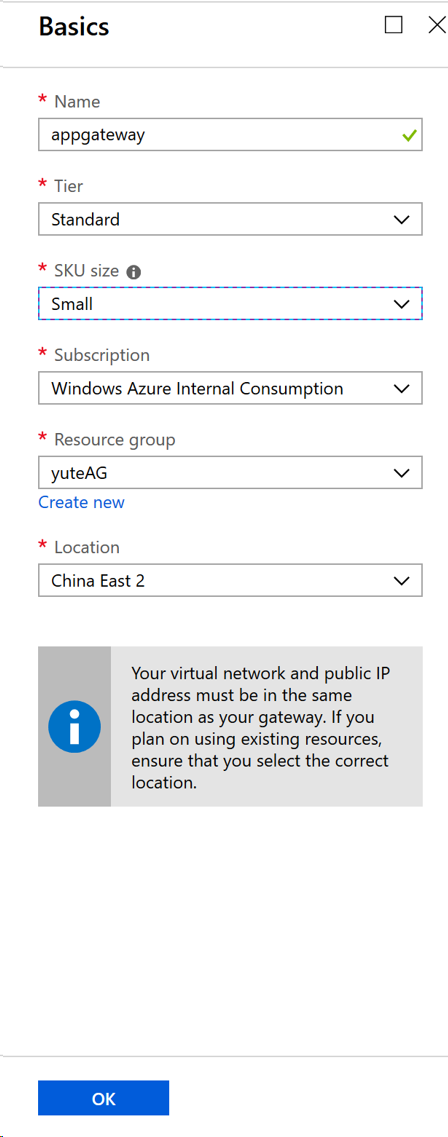Click the chevron arrow on Location dropdown
The width and height of the screenshot is (448, 1137).
pyautogui.click(x=402, y=581)
